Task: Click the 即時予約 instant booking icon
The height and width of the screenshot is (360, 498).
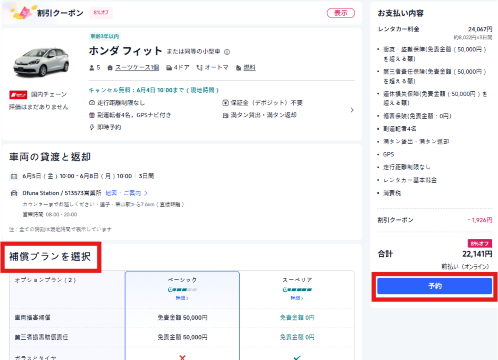Action: [92, 127]
